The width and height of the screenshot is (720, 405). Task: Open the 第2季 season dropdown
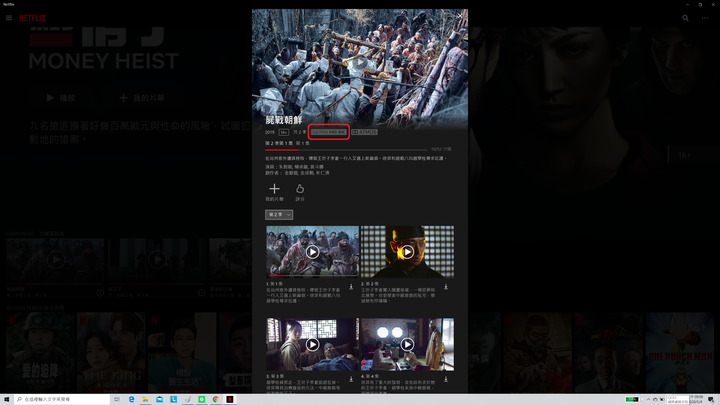tap(279, 214)
